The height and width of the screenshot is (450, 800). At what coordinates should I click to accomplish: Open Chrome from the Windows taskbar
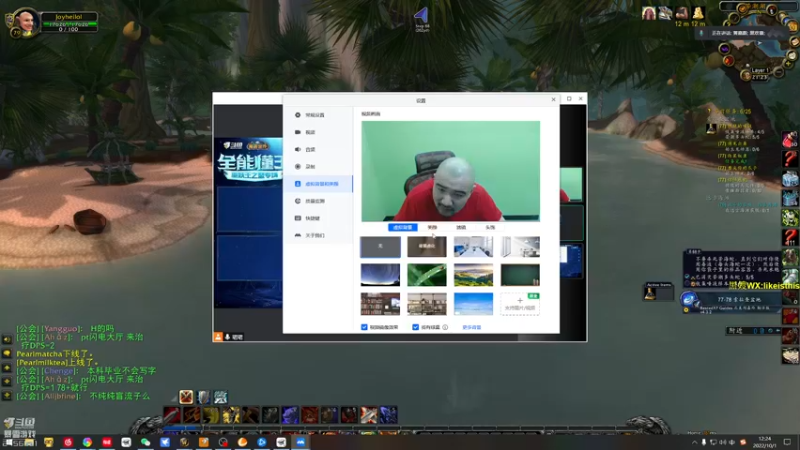(x=87, y=442)
